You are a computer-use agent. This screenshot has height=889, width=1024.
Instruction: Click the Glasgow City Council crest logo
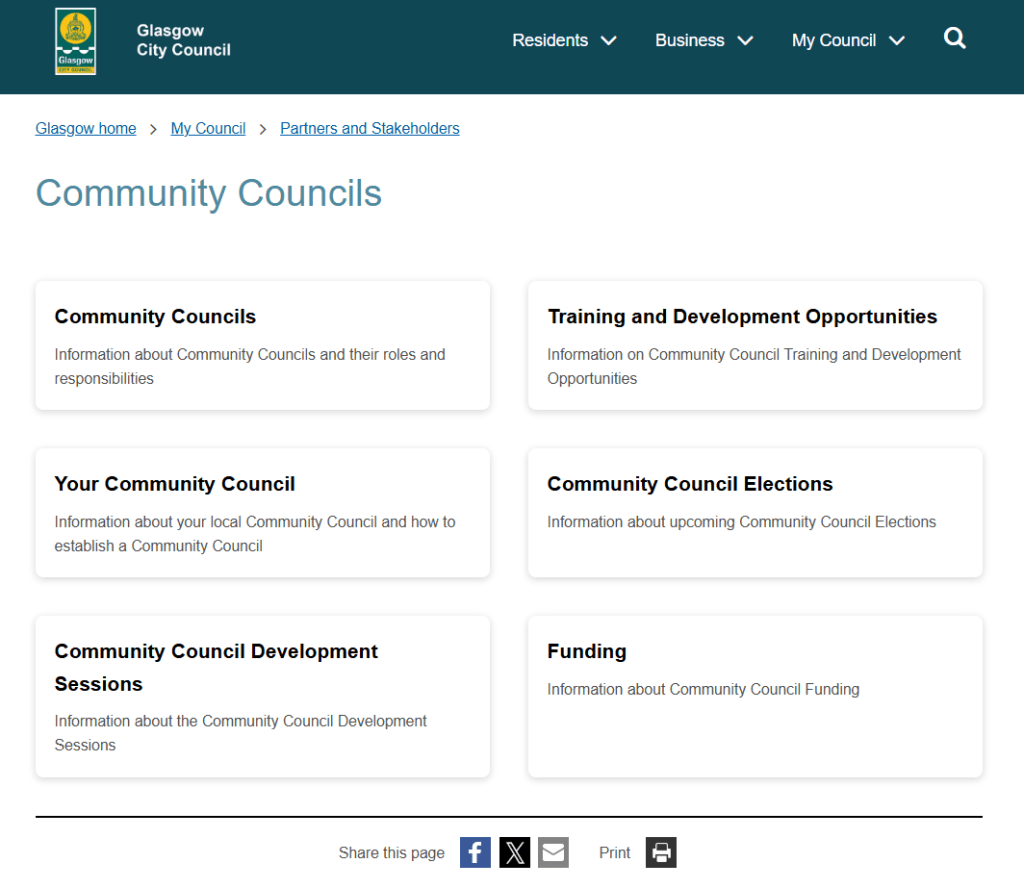coord(76,42)
